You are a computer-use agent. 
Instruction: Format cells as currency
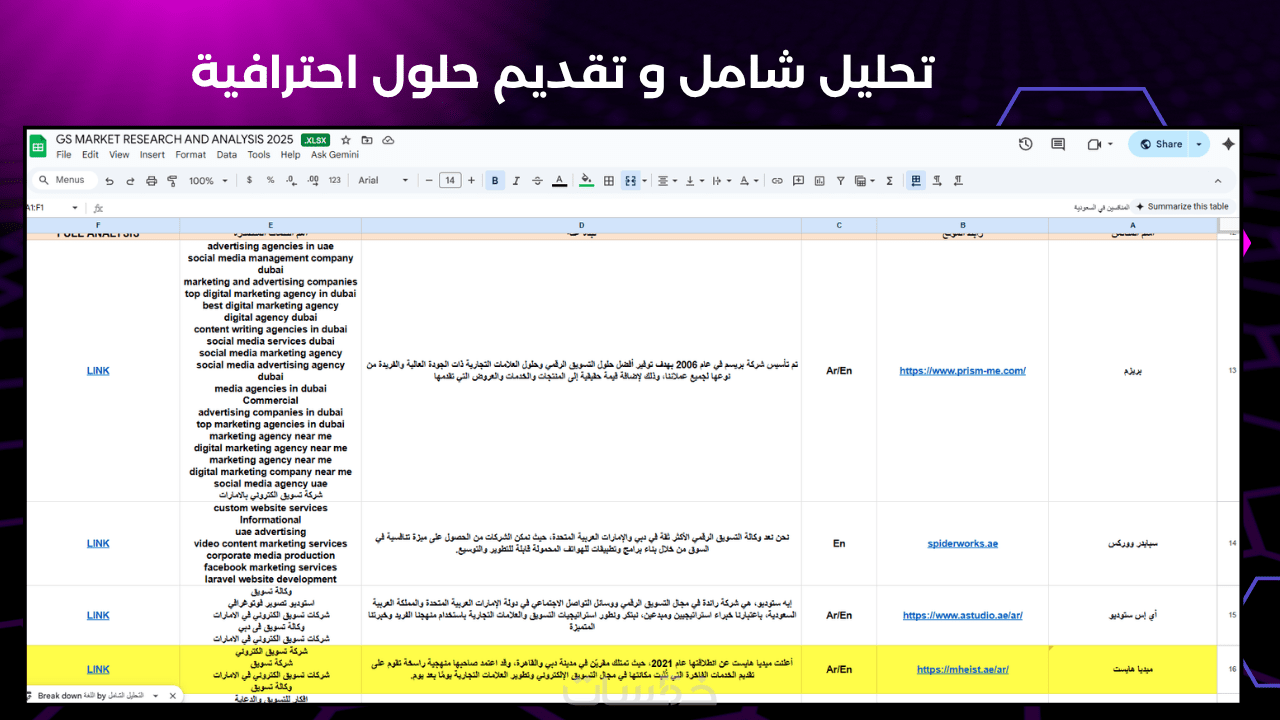click(x=250, y=181)
